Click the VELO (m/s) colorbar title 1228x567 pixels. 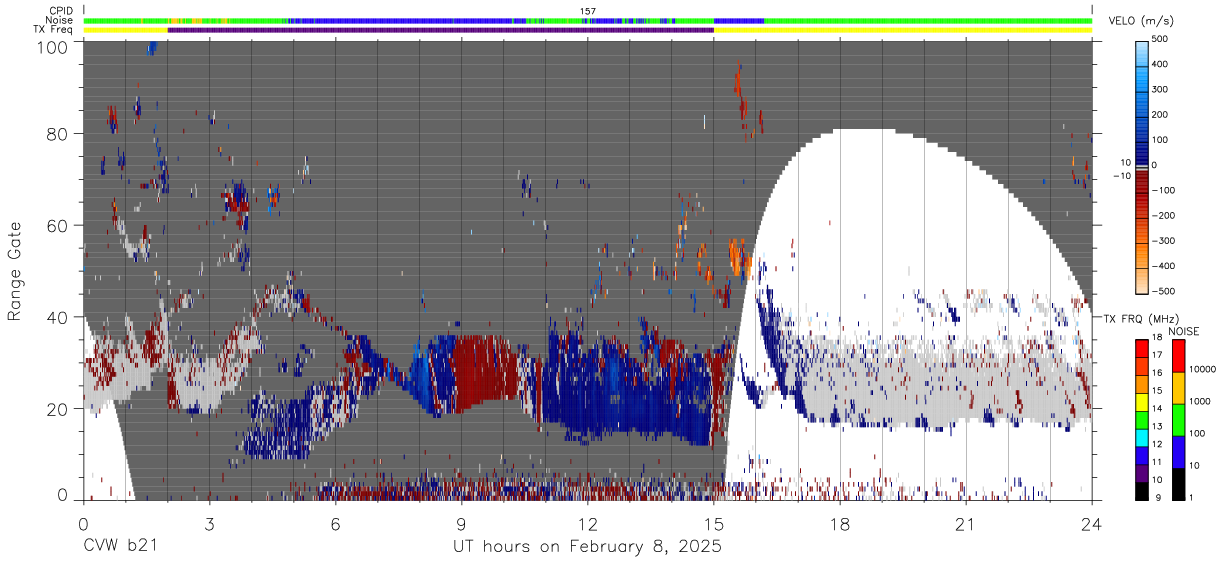tap(1140, 21)
